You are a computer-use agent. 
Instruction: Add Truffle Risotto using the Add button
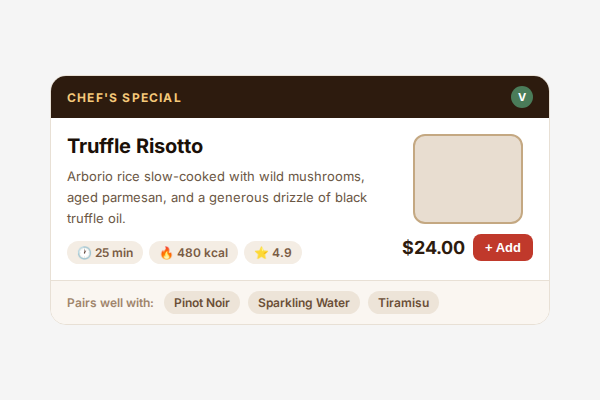click(502, 248)
